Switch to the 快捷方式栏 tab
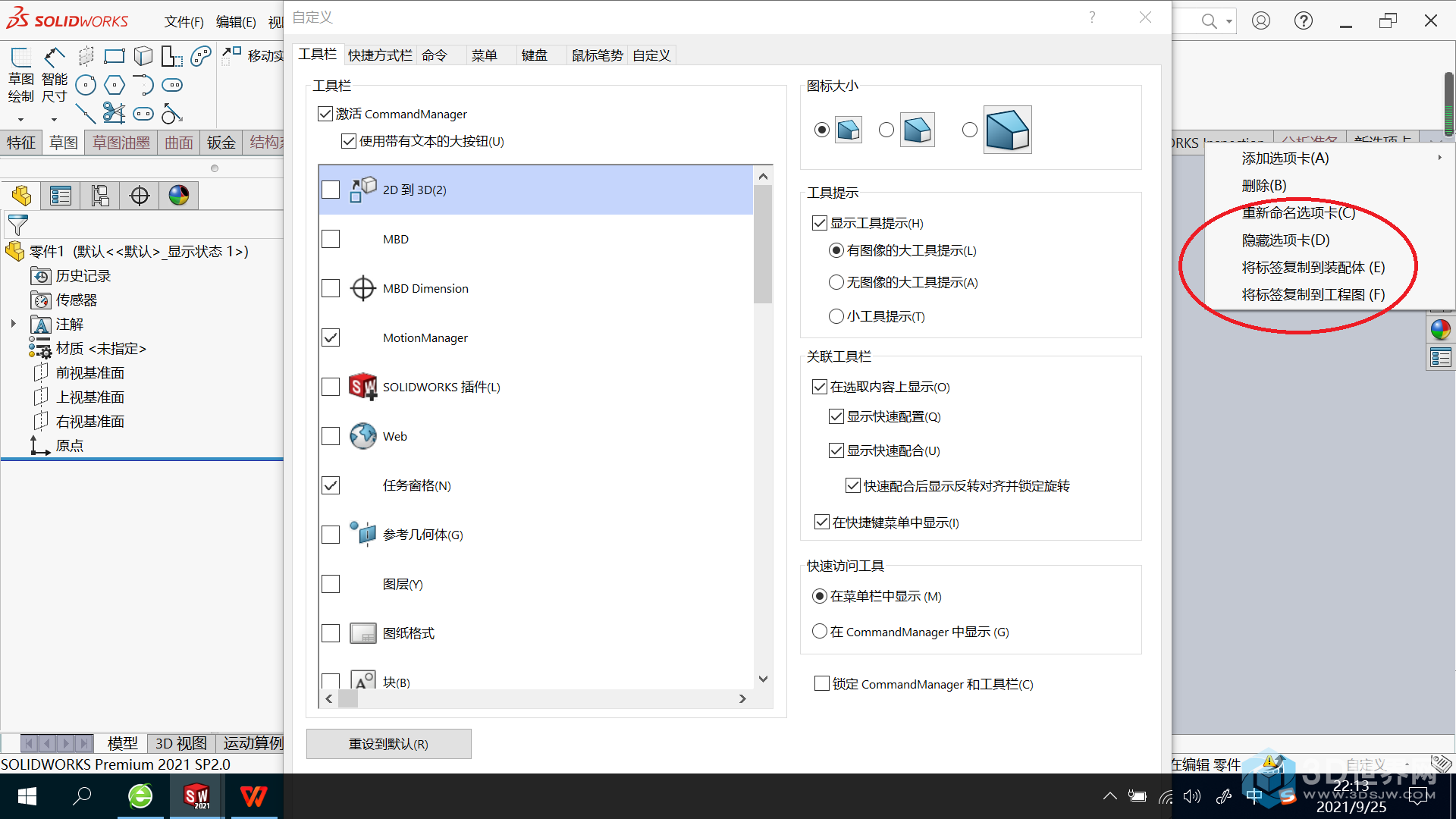Screen dimensions: 1456x819 [380, 55]
